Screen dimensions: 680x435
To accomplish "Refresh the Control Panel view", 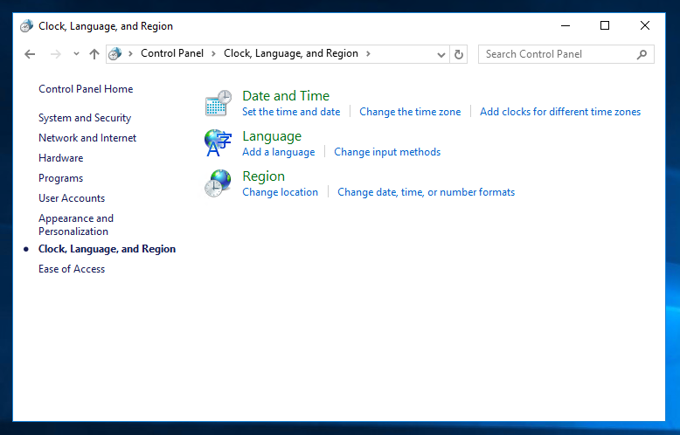I will pyautogui.click(x=458, y=55).
